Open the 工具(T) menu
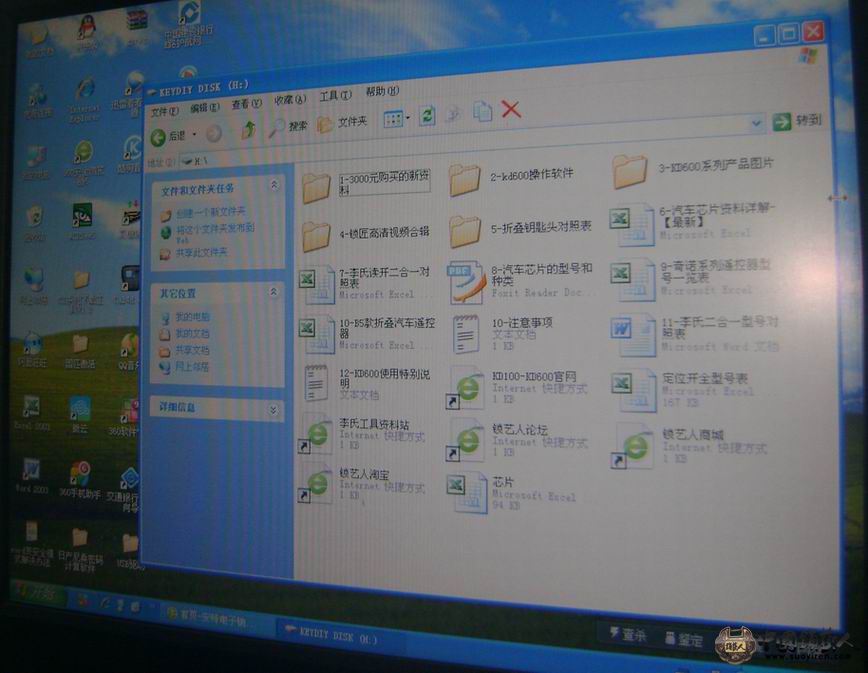Screen dimensions: 868x673 click(335, 96)
